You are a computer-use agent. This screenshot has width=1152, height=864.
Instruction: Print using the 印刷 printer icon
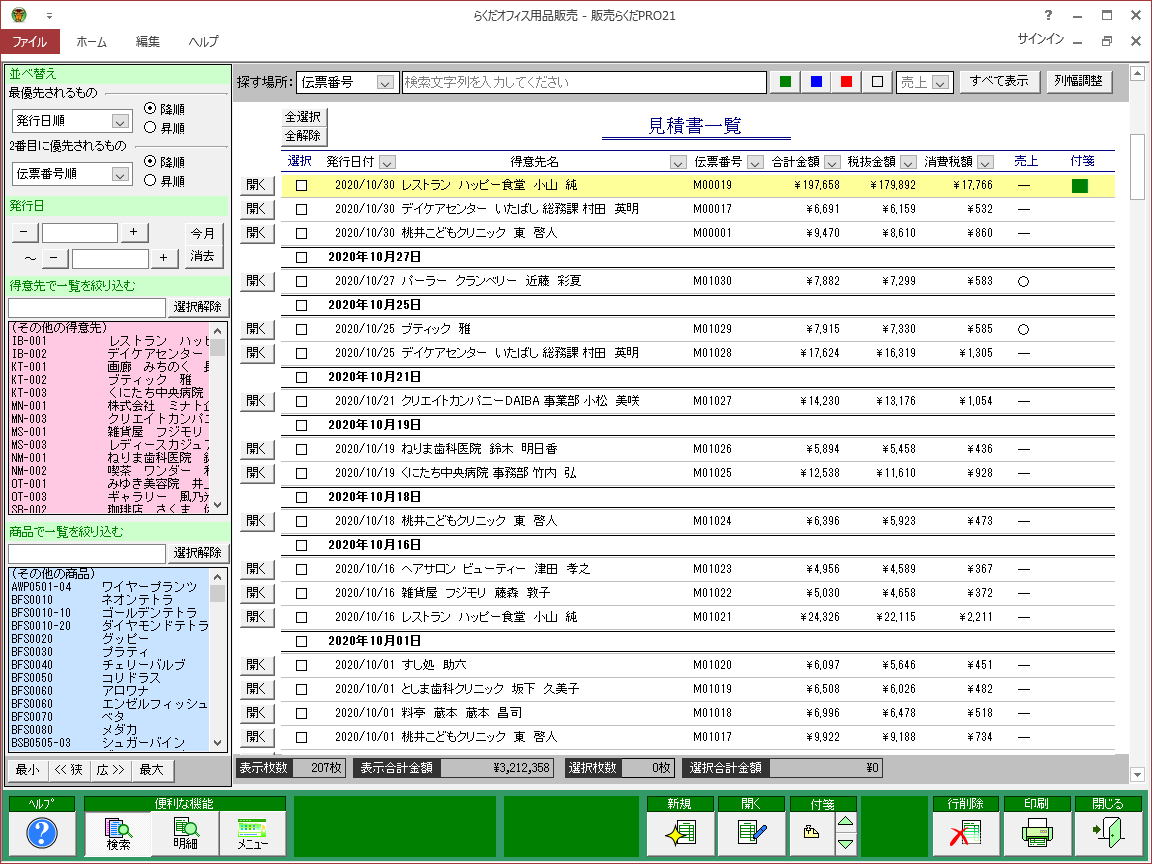coord(1036,833)
